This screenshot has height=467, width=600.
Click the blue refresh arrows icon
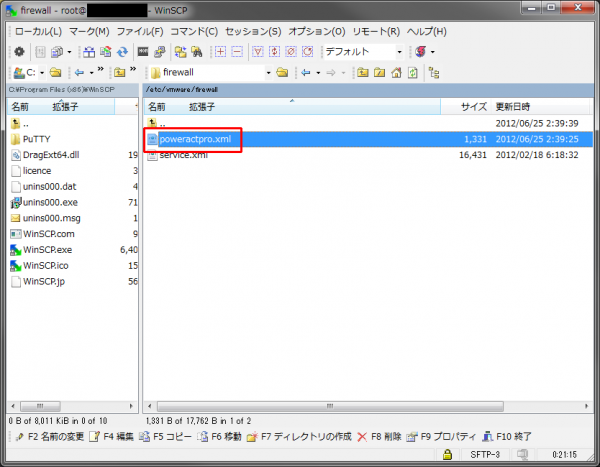[122, 52]
